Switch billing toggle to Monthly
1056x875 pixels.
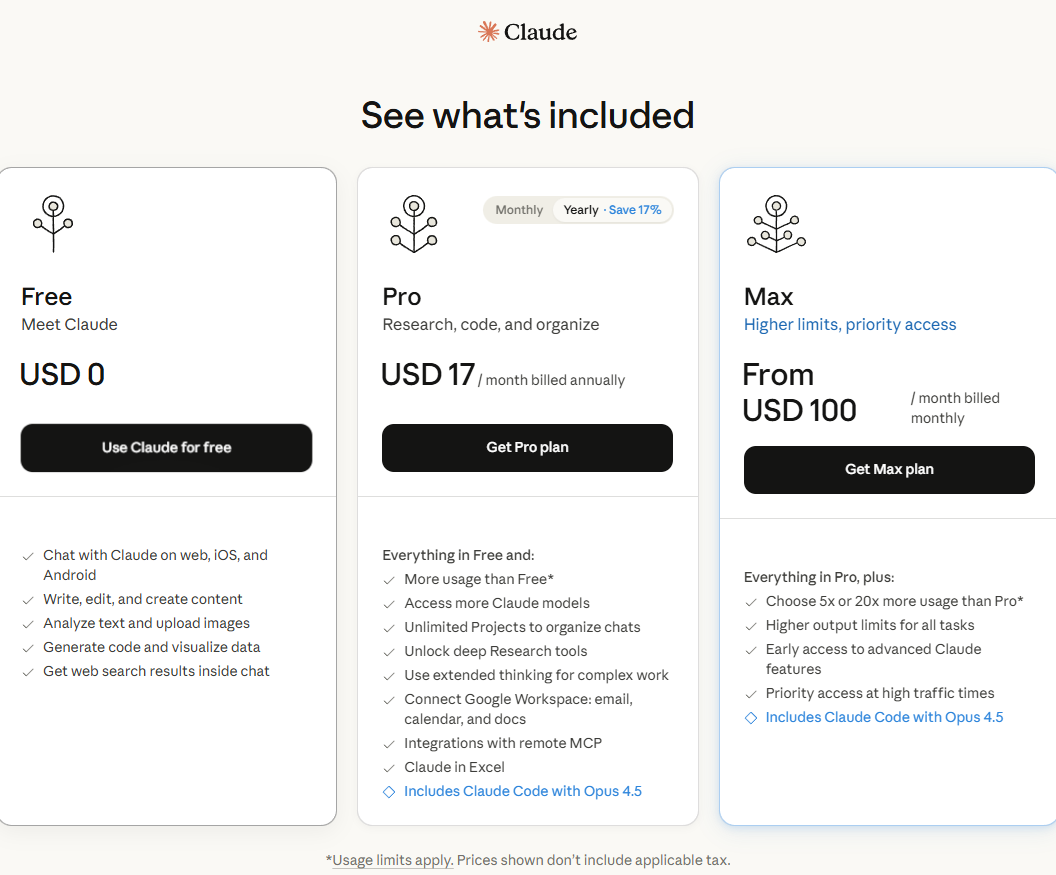(x=519, y=210)
